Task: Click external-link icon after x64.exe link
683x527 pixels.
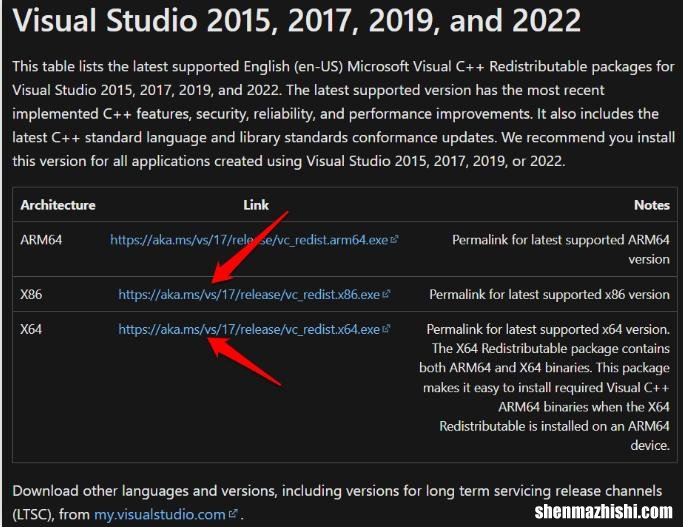Action: tap(386, 328)
